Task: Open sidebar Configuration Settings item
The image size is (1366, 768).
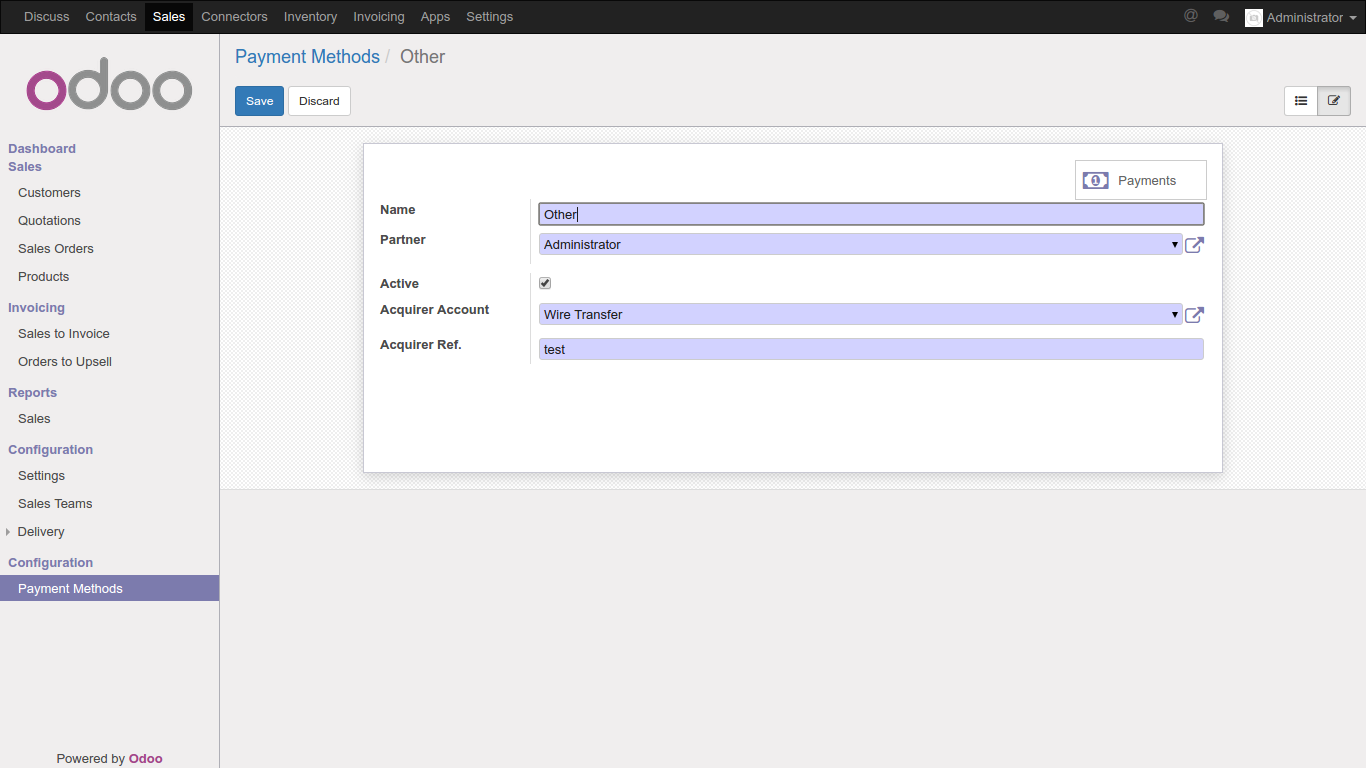Action: click(110, 476)
